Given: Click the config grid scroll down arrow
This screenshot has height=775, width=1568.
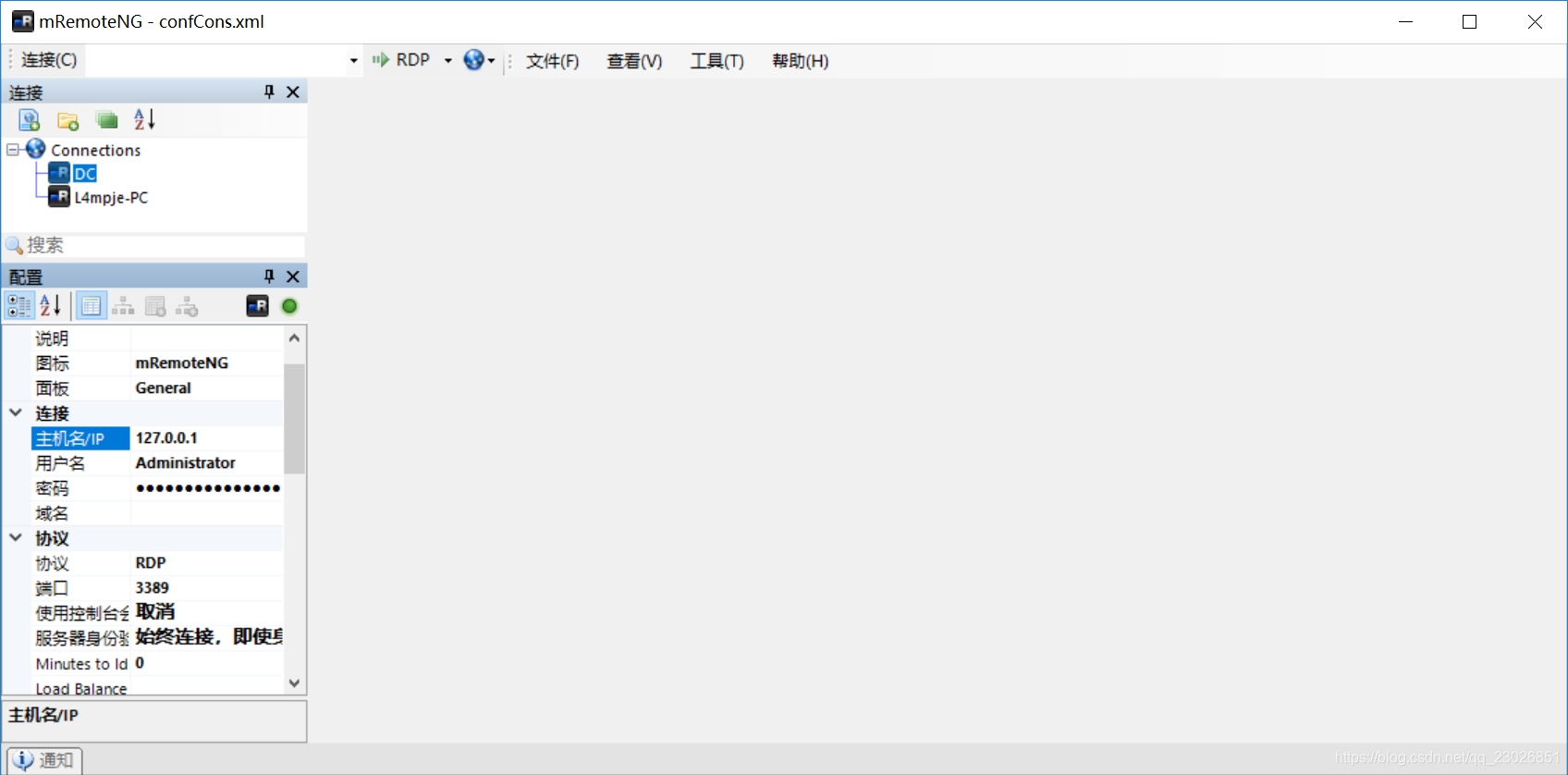Looking at the screenshot, I should point(294,683).
